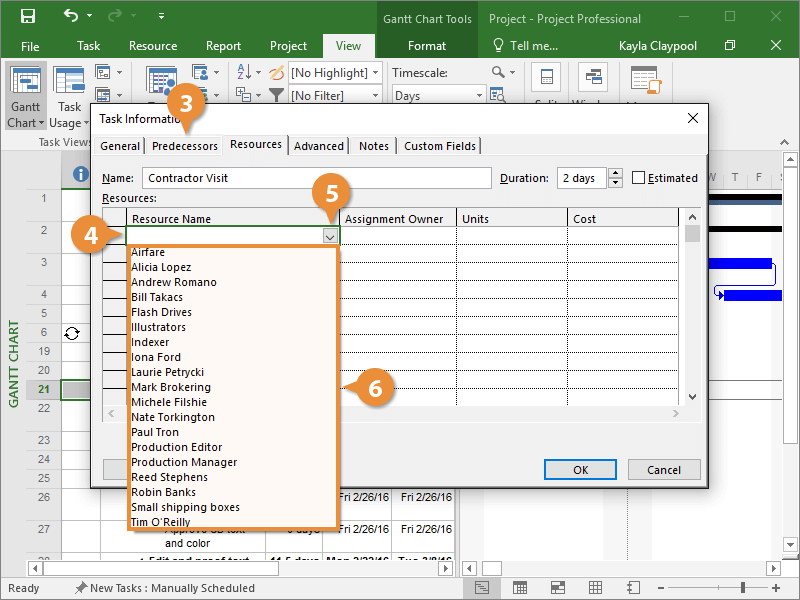The height and width of the screenshot is (600, 800).
Task: Click the Save icon in title bar
Action: (28, 17)
